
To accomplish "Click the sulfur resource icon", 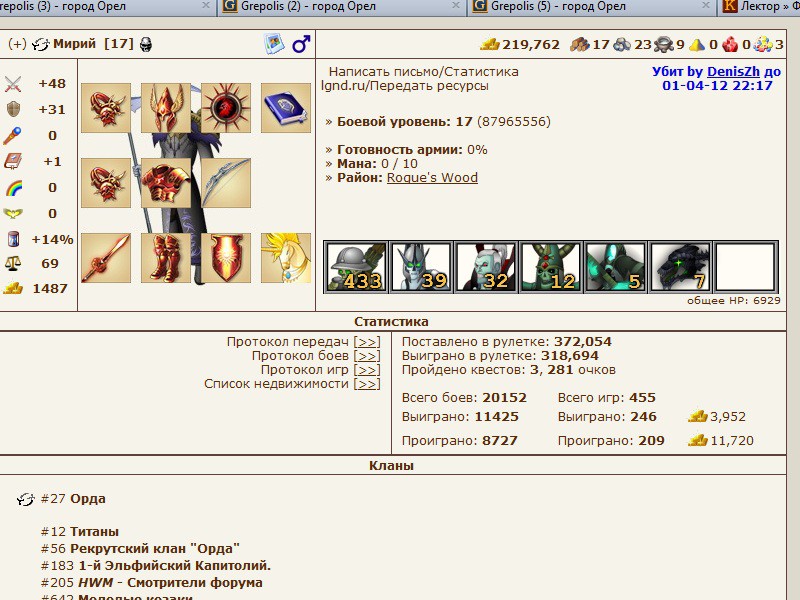I will [697, 45].
